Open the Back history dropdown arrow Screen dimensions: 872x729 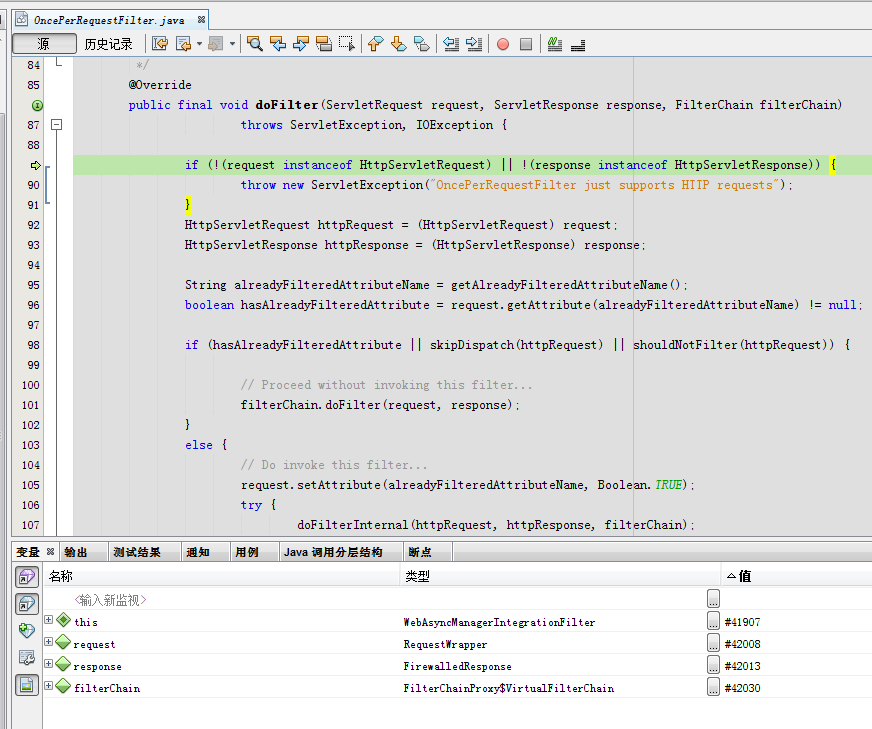tap(199, 44)
